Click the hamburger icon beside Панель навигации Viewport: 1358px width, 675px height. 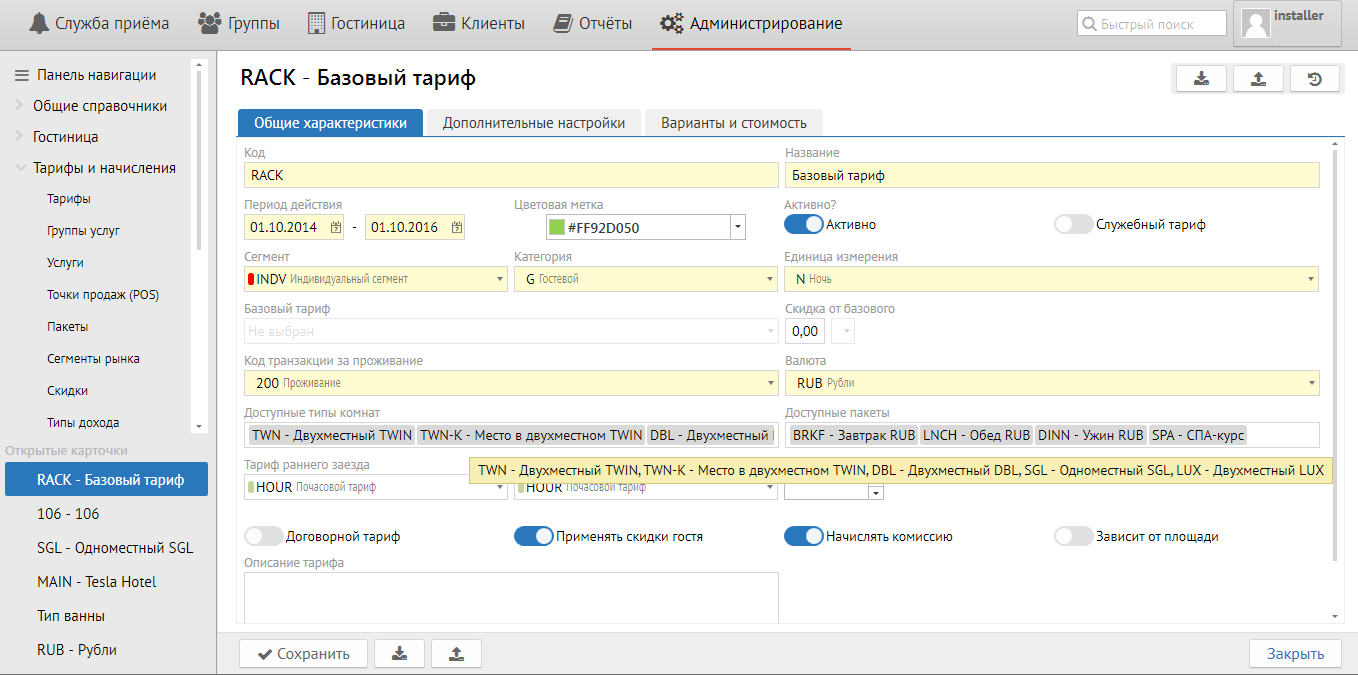20,75
